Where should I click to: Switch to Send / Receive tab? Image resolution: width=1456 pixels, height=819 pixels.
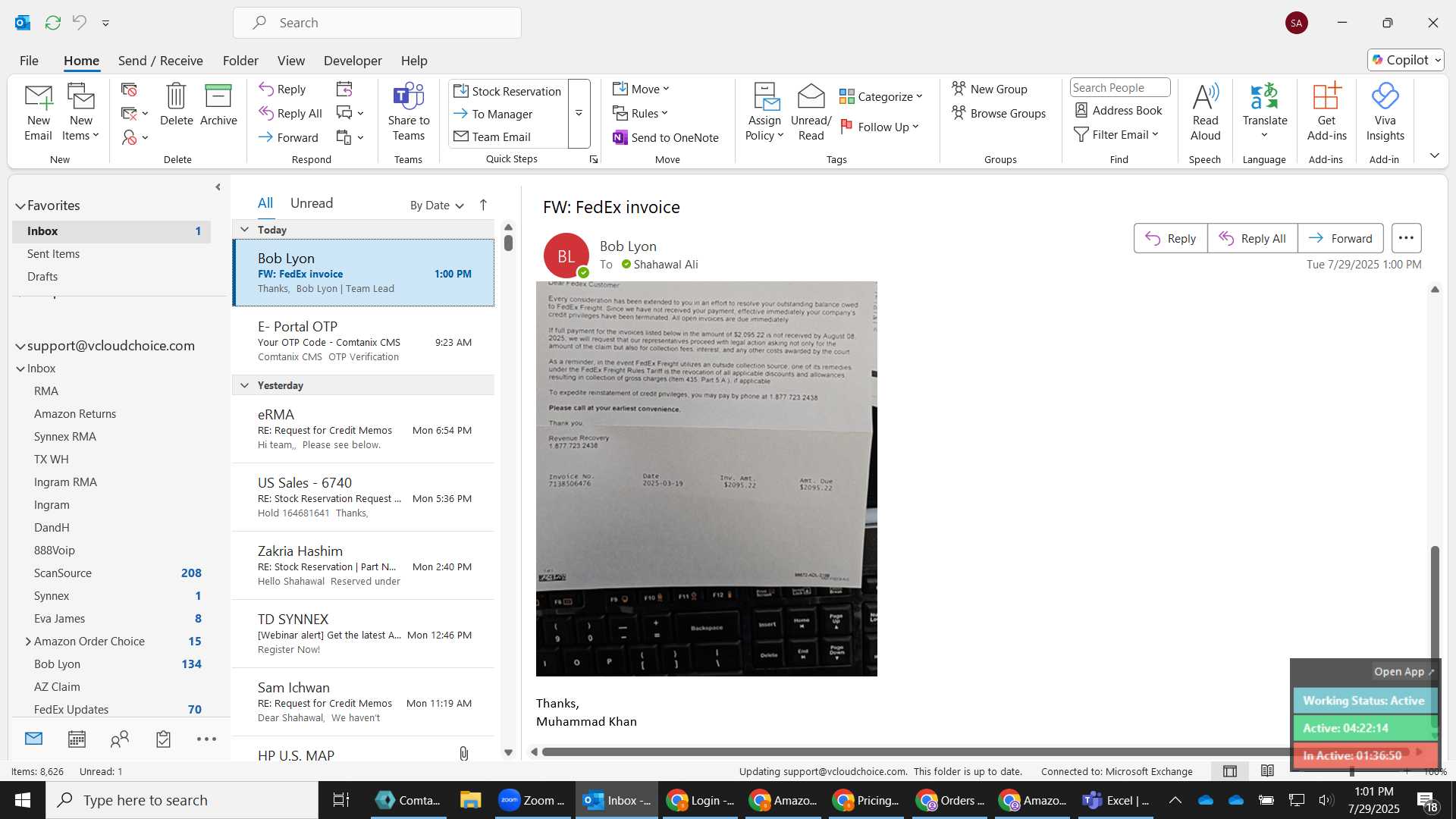click(x=160, y=61)
